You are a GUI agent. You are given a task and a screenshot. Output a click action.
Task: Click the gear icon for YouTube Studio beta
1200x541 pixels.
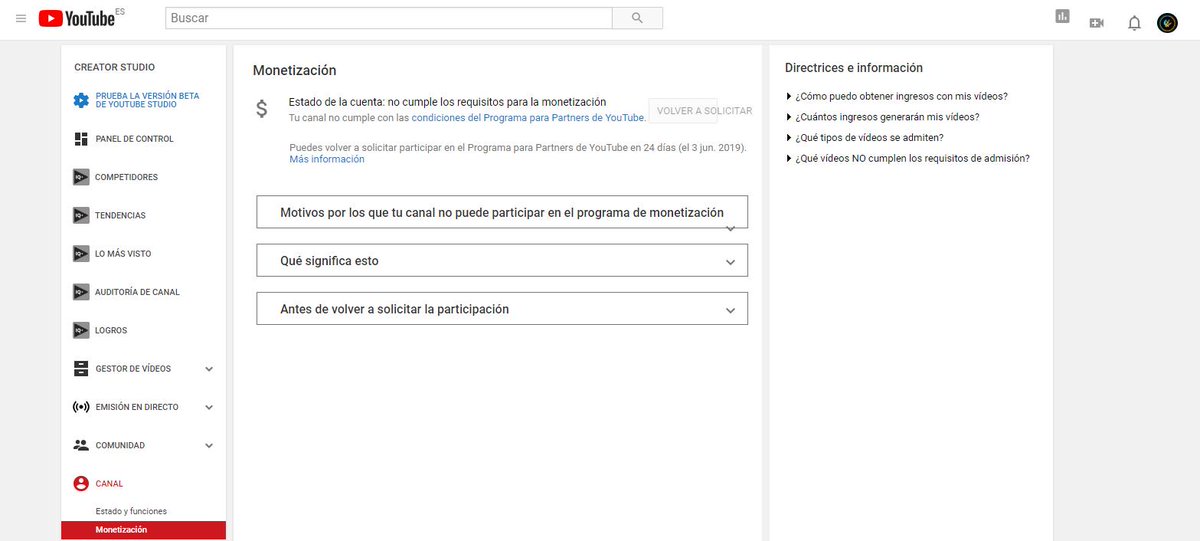point(81,100)
